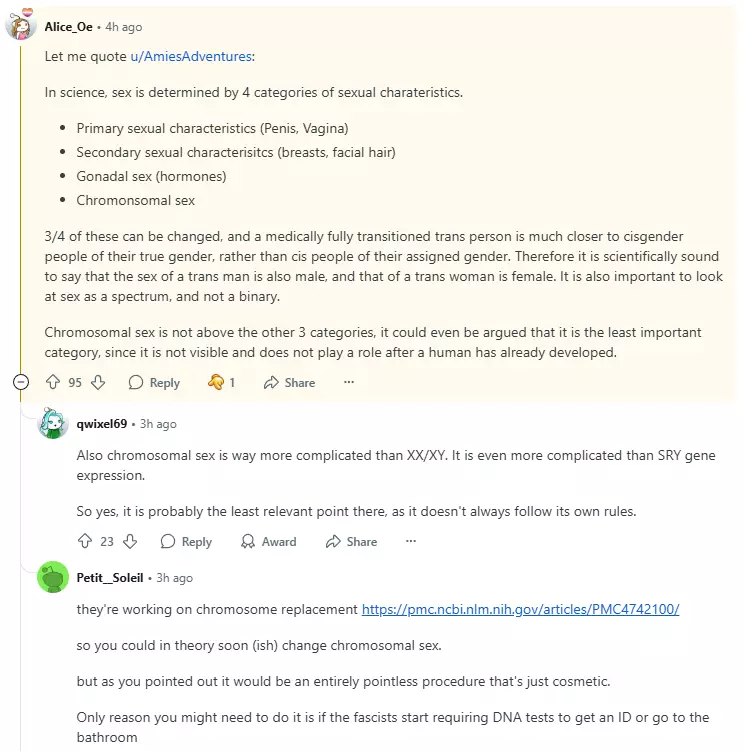Reply to qwixel69's comment

click(x=186, y=541)
